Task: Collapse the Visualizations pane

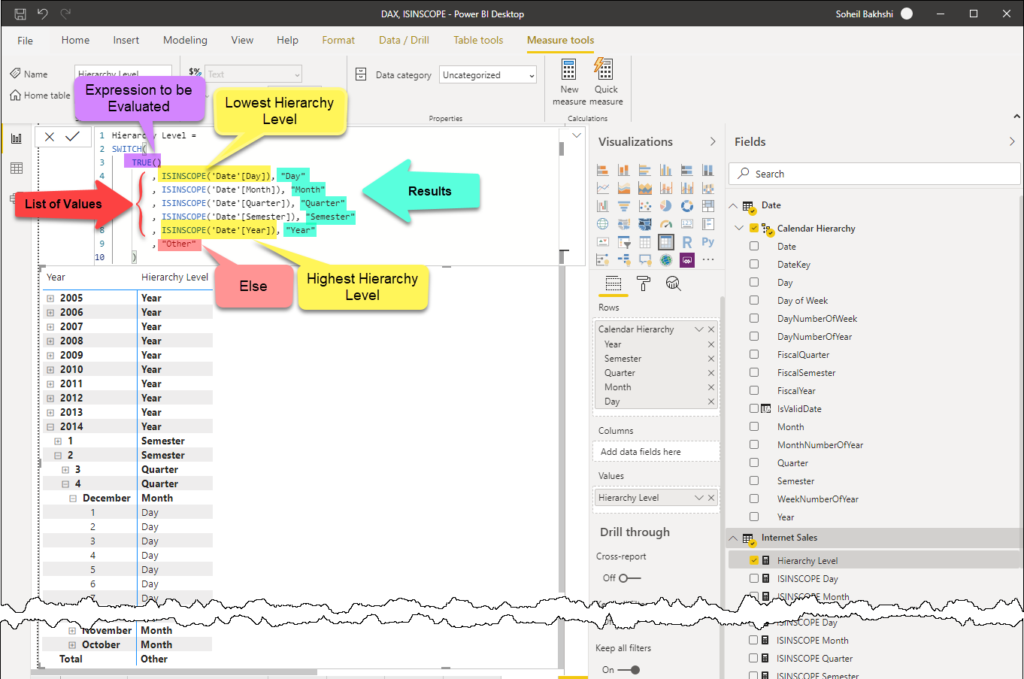Action: 712,142
